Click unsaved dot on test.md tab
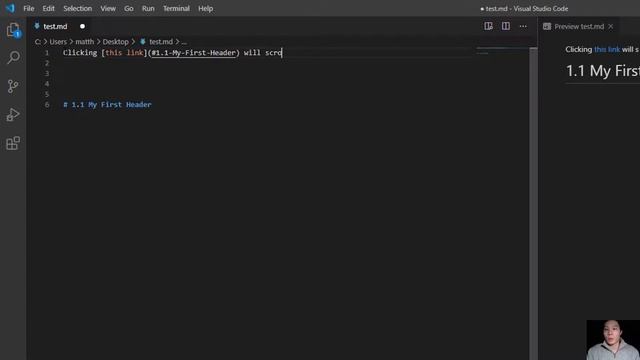The height and width of the screenshot is (360, 640). 82,27
